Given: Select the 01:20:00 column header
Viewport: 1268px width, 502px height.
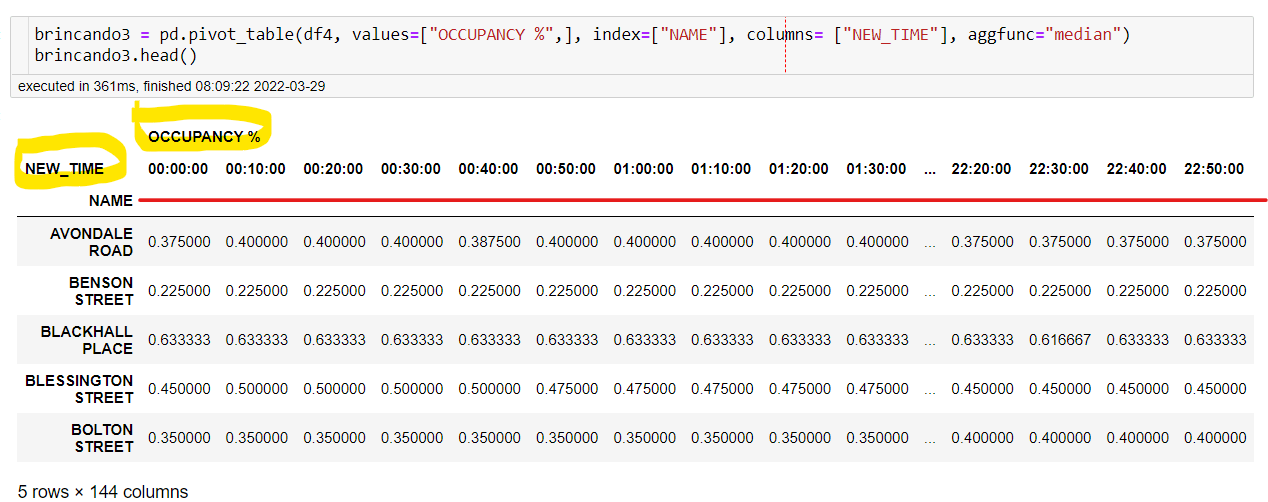Looking at the screenshot, I should [799, 169].
